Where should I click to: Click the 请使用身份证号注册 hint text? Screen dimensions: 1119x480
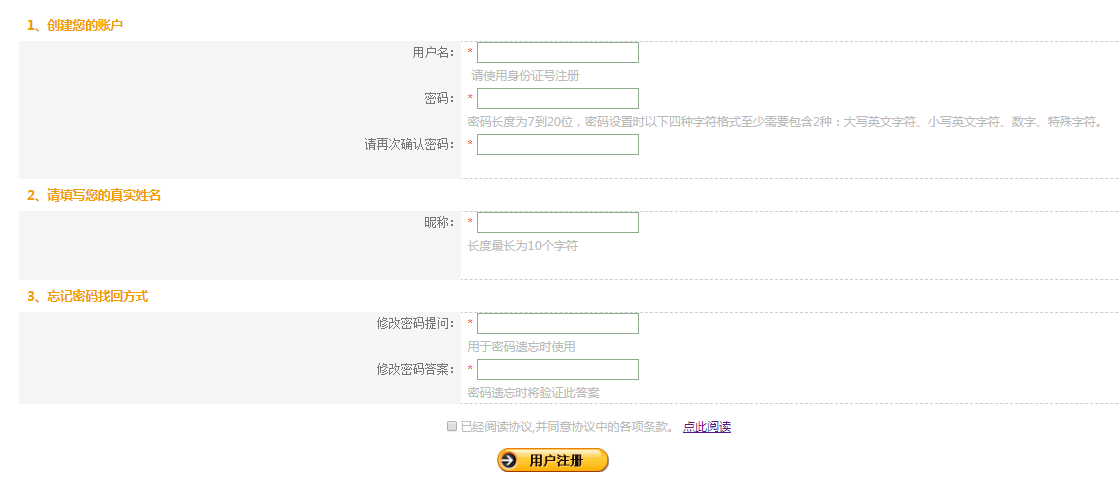coord(525,75)
